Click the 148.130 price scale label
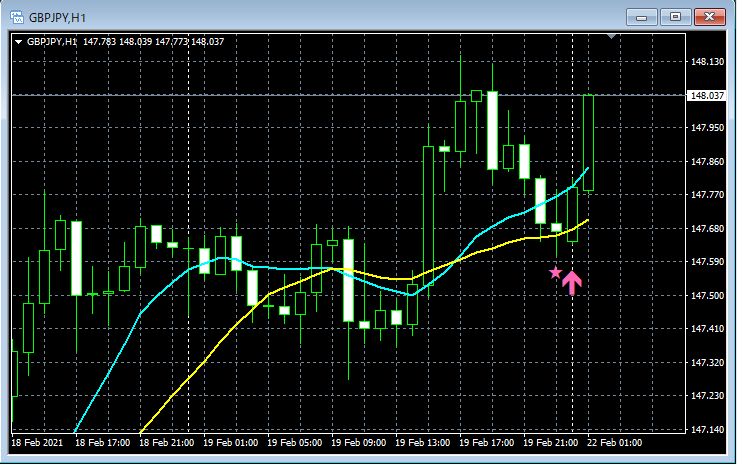Image resolution: width=738 pixels, height=464 pixels. point(707,62)
